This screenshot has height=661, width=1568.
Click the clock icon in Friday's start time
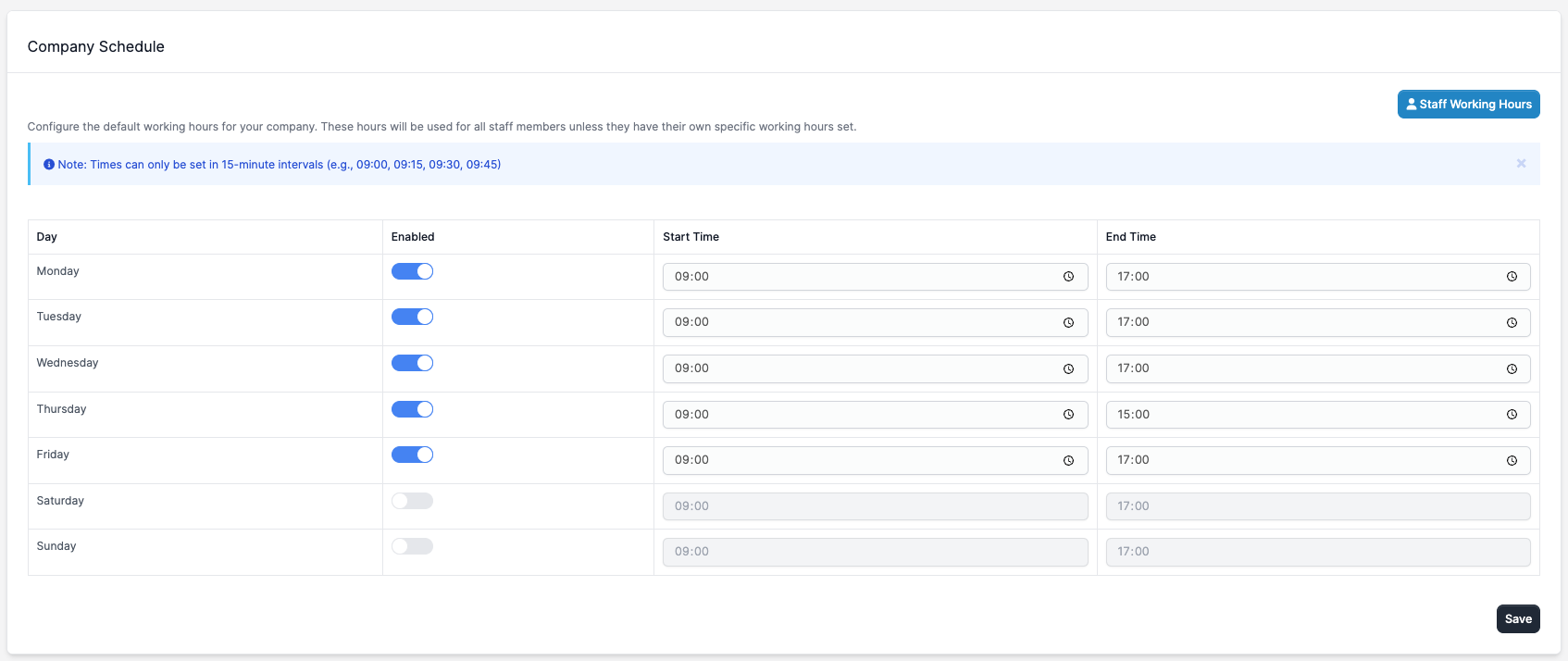pos(1068,461)
